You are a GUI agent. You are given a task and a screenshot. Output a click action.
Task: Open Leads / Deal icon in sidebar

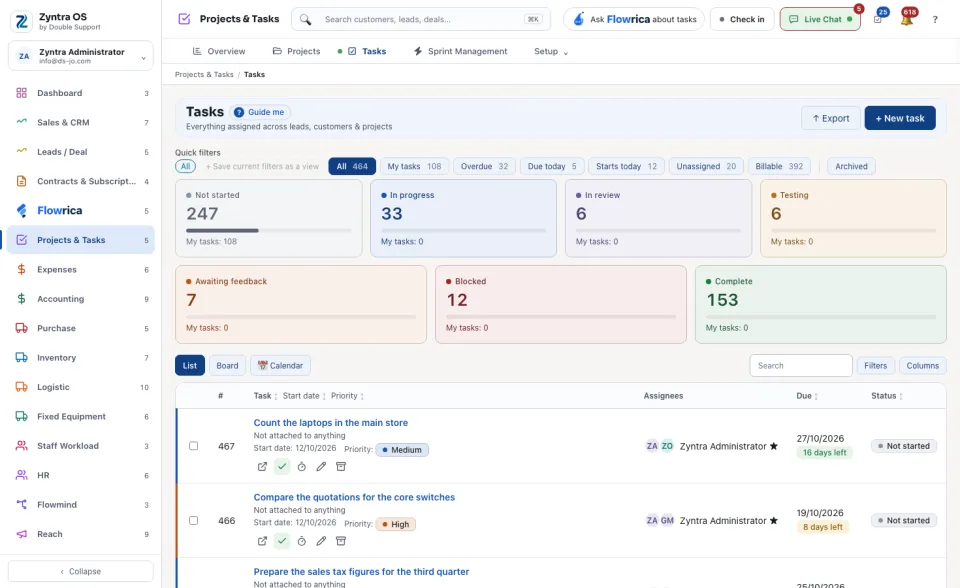click(21, 151)
